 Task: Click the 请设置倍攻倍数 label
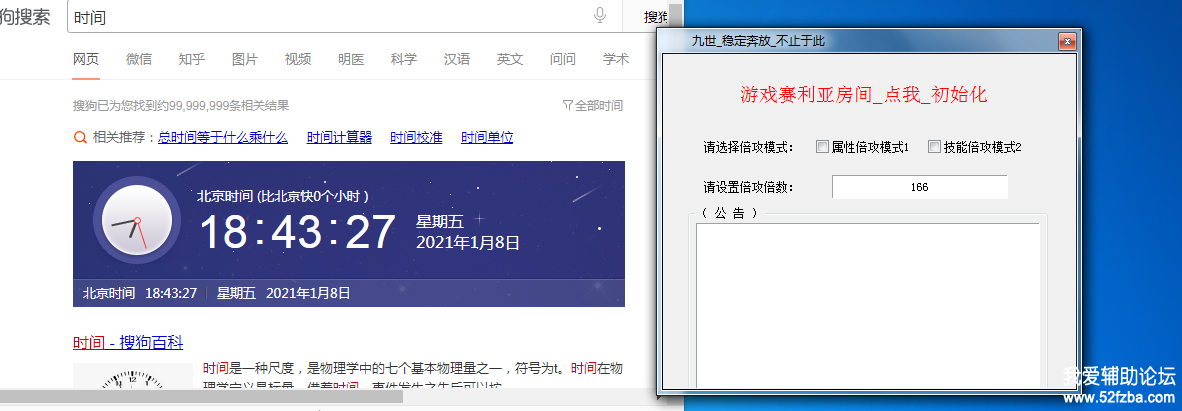click(x=749, y=186)
